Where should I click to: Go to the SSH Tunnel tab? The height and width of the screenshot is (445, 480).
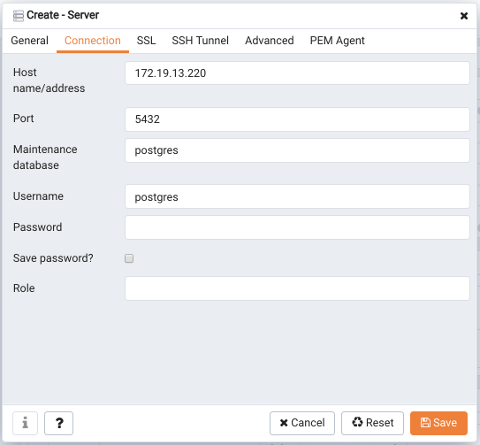[x=200, y=40]
